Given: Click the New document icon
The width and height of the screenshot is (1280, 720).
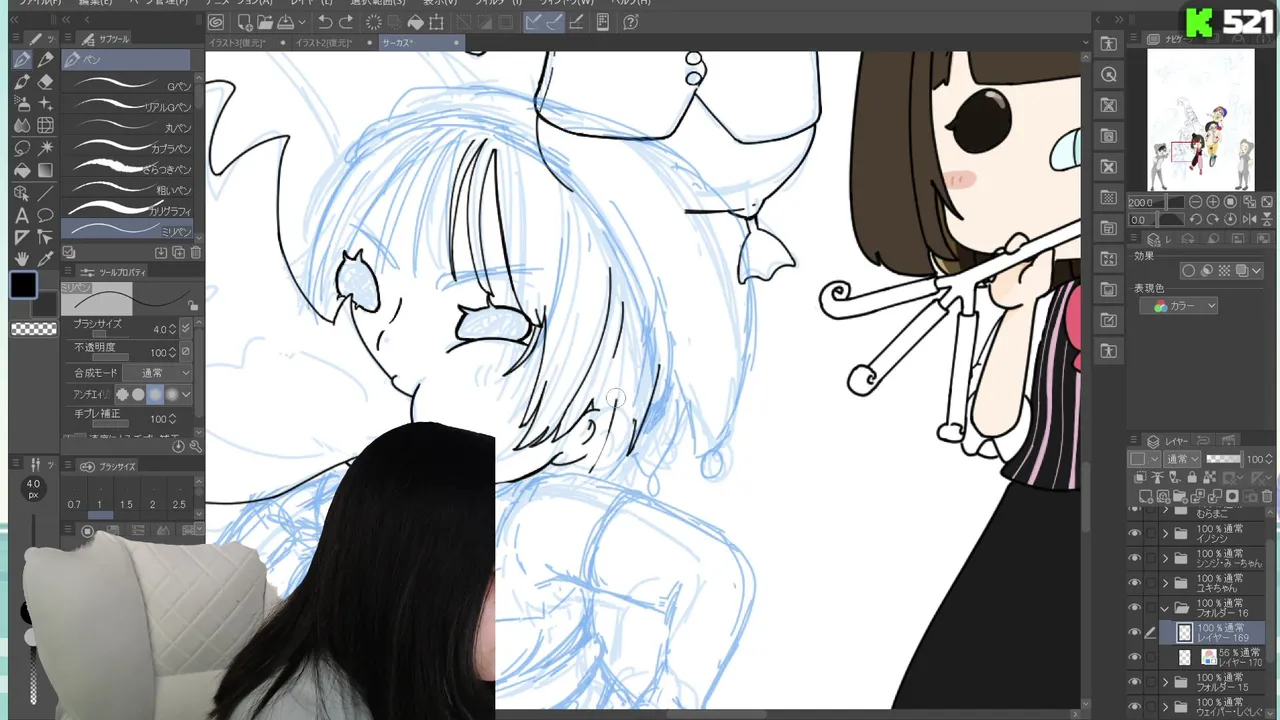Looking at the screenshot, I should point(245,22).
